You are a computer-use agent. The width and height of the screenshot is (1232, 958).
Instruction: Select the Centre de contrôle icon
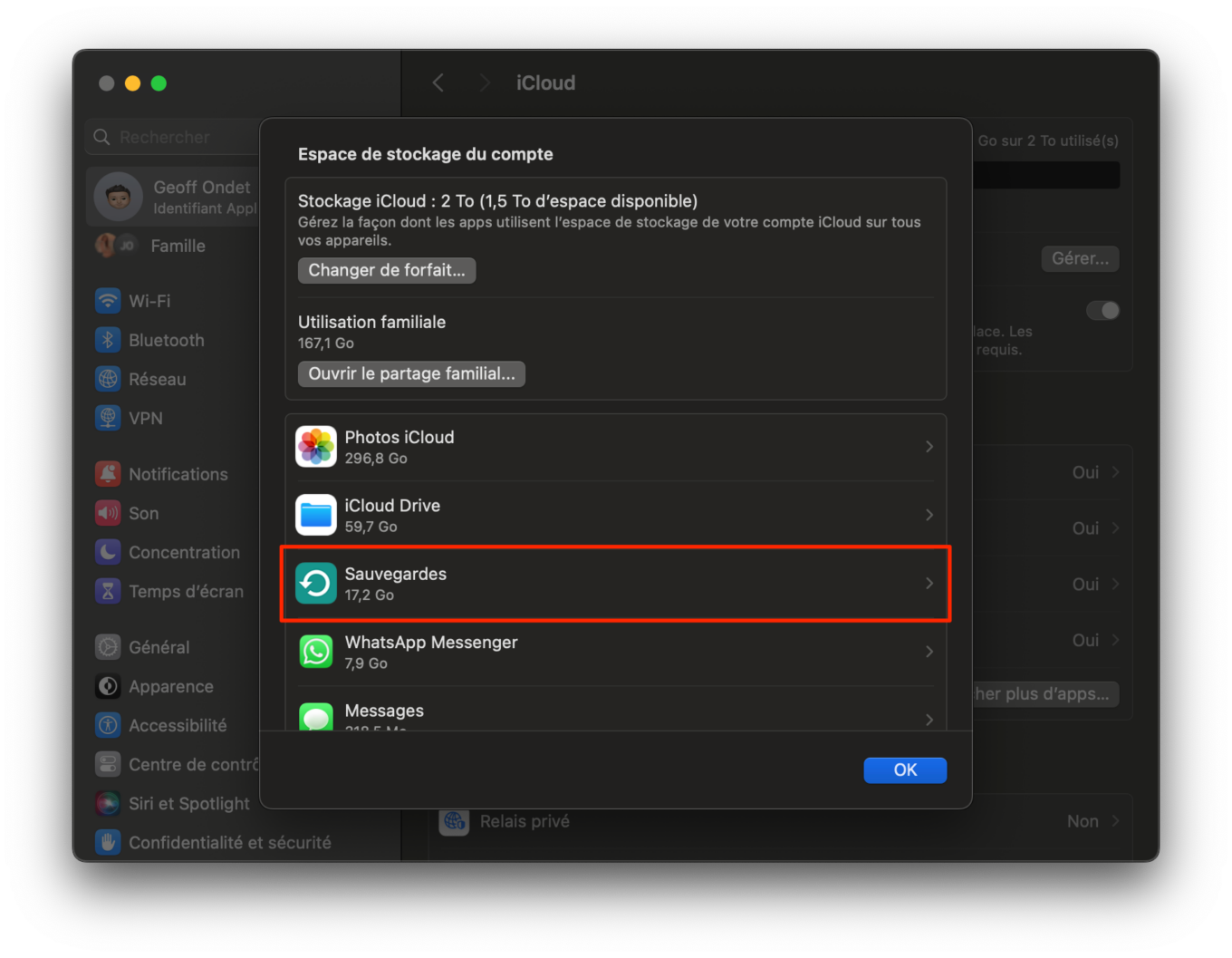(108, 764)
